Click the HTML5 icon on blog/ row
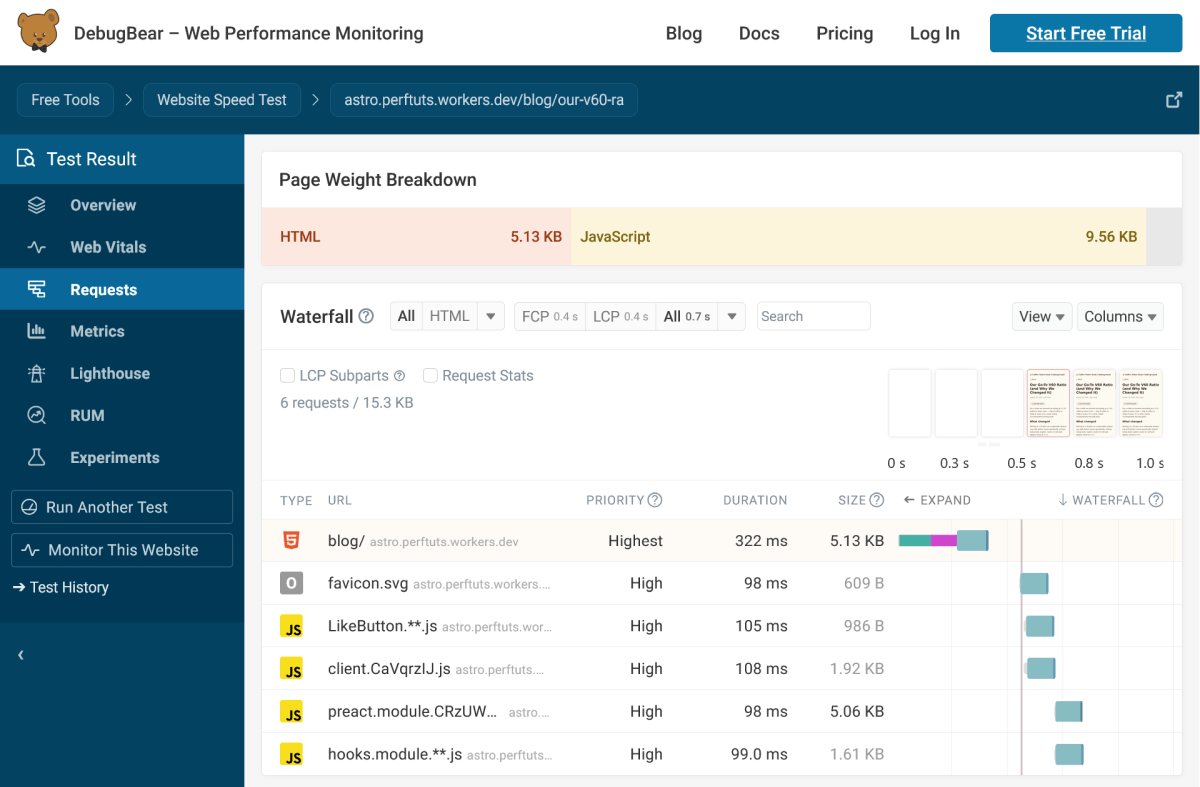The image size is (1200, 787). click(x=291, y=541)
